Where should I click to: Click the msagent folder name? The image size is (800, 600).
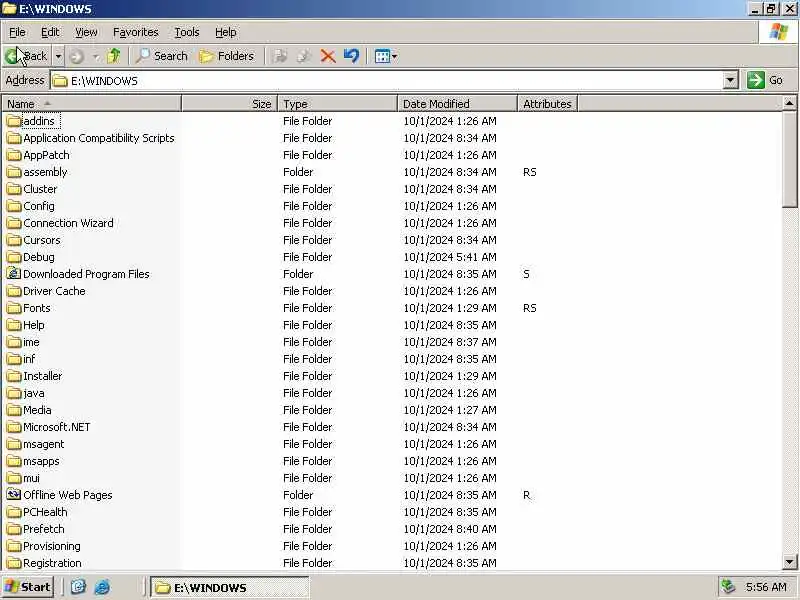(44, 444)
